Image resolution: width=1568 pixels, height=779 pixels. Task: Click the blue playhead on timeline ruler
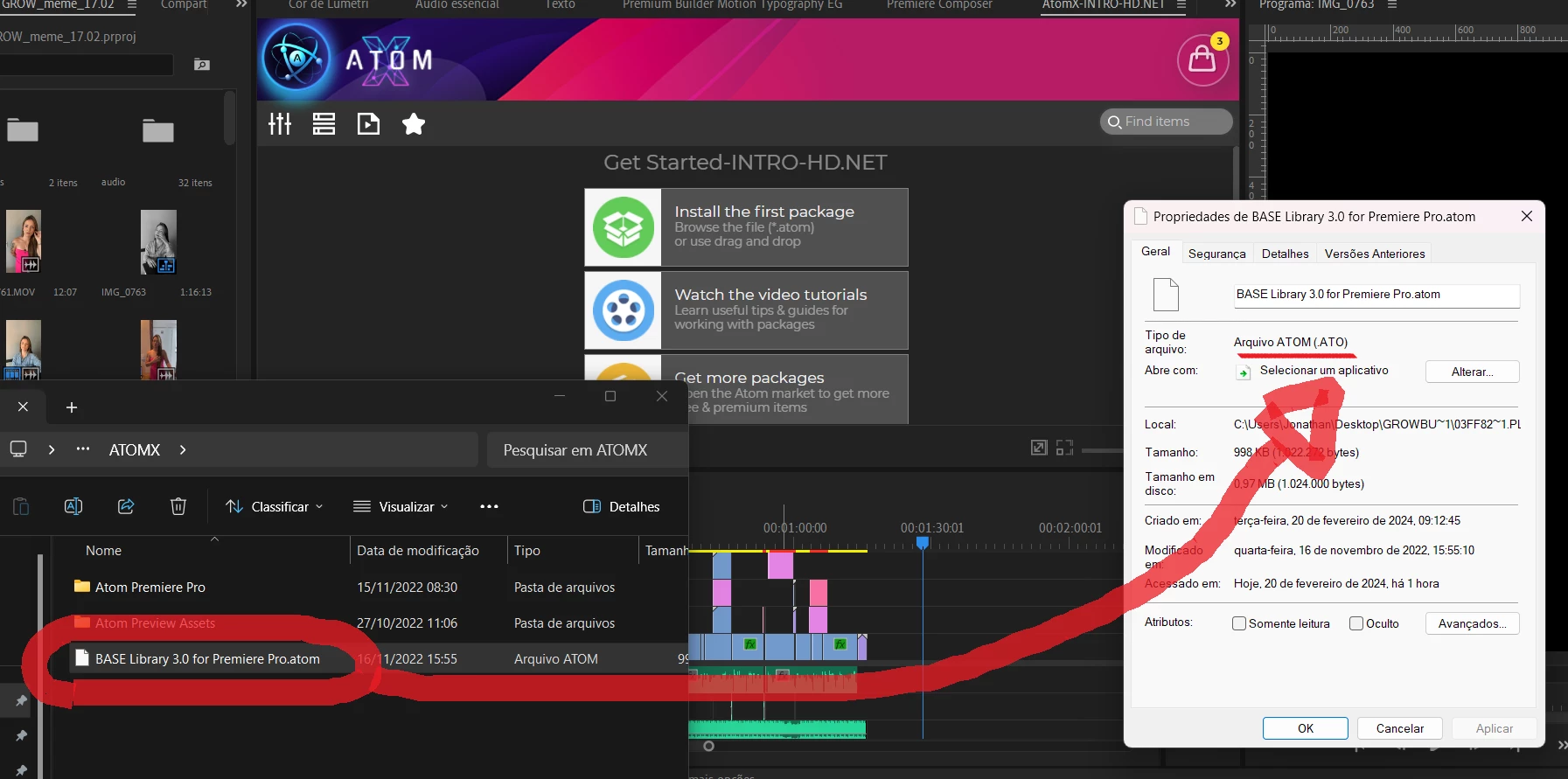[x=923, y=543]
